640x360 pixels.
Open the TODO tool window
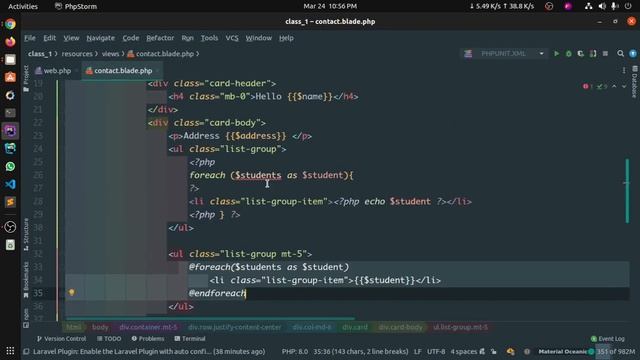click(x=109, y=339)
